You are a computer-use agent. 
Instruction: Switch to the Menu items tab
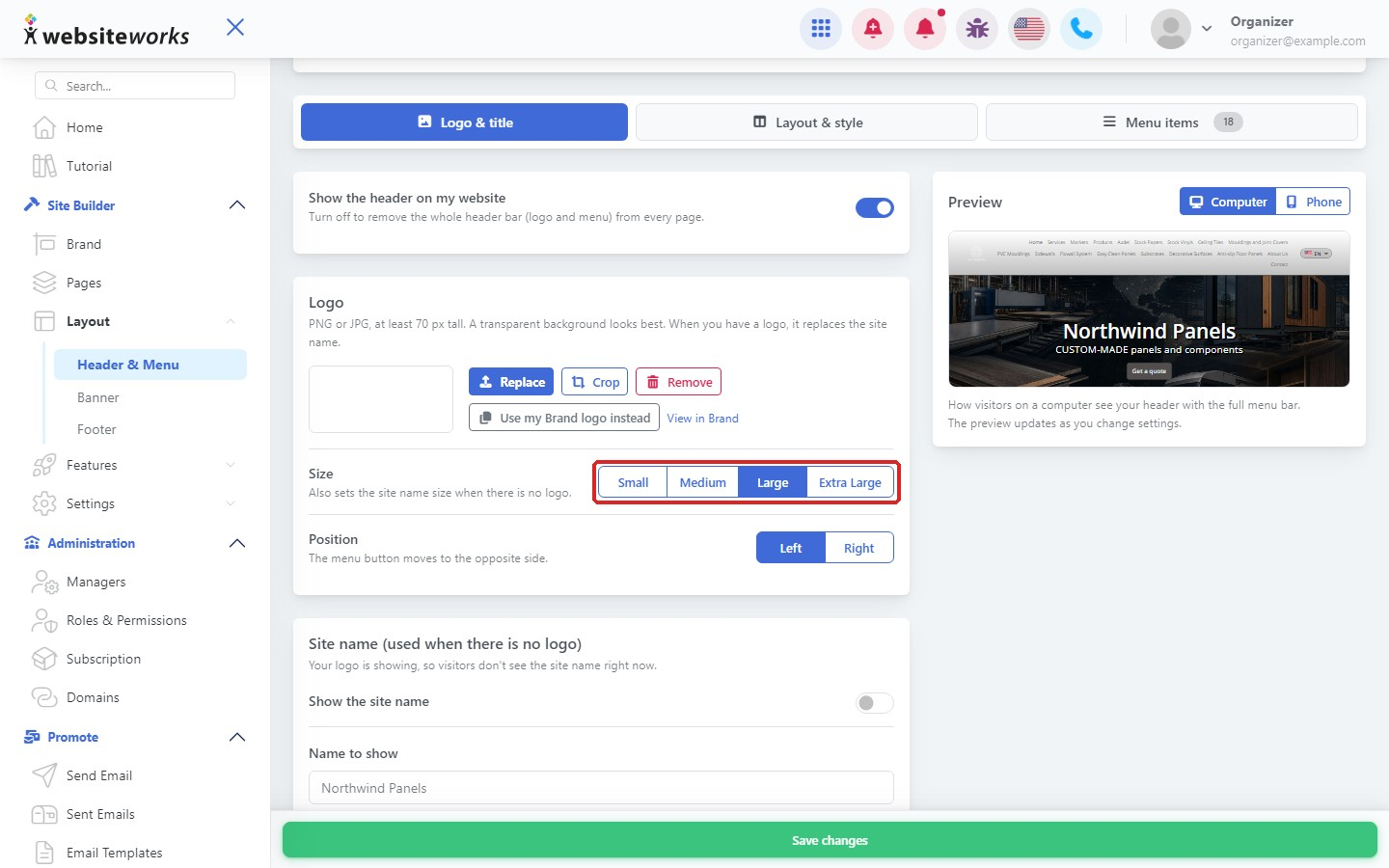click(x=1171, y=122)
